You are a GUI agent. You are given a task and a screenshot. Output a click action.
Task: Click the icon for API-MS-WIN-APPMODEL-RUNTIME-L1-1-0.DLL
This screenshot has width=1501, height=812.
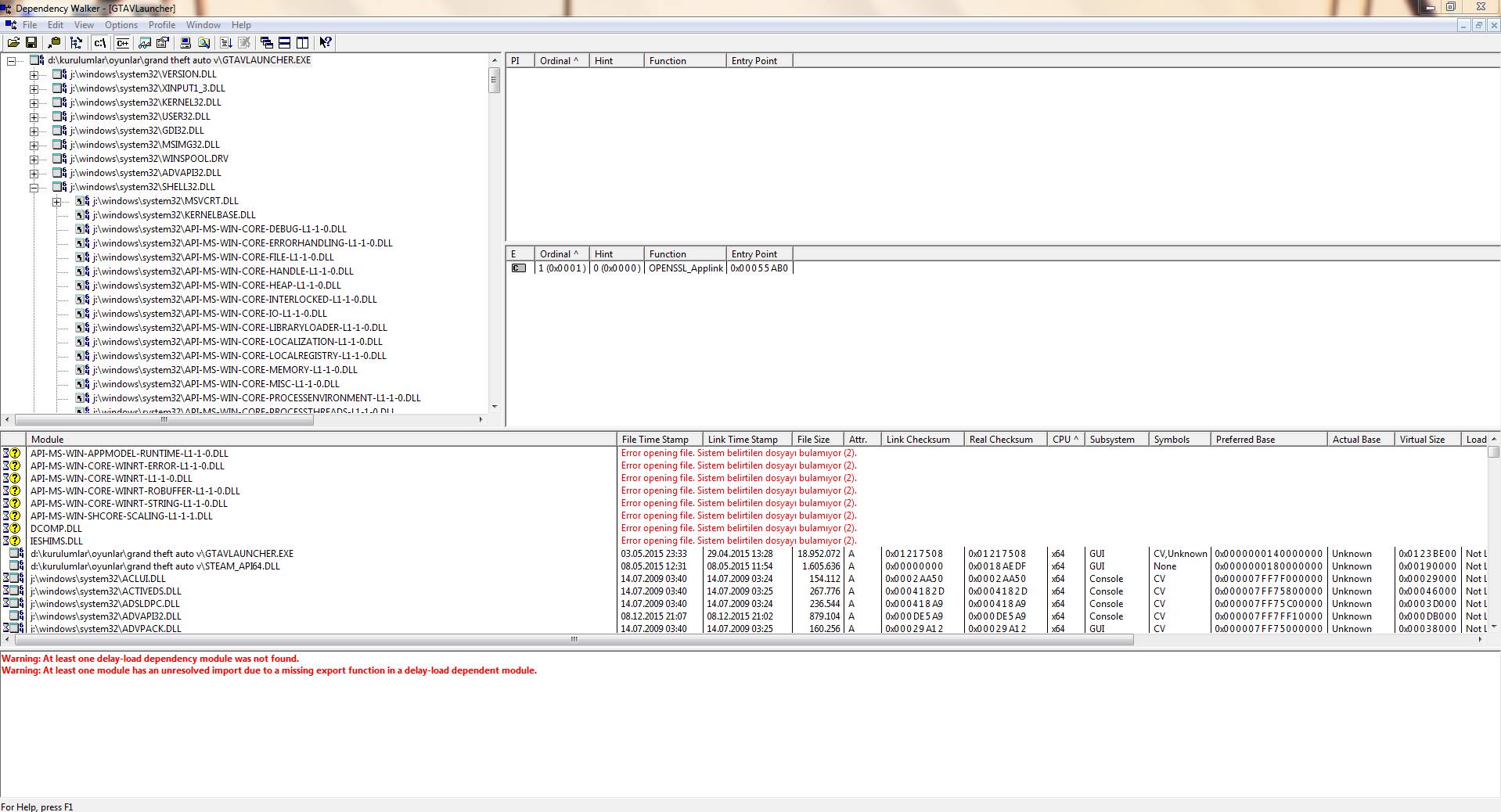tap(11, 454)
